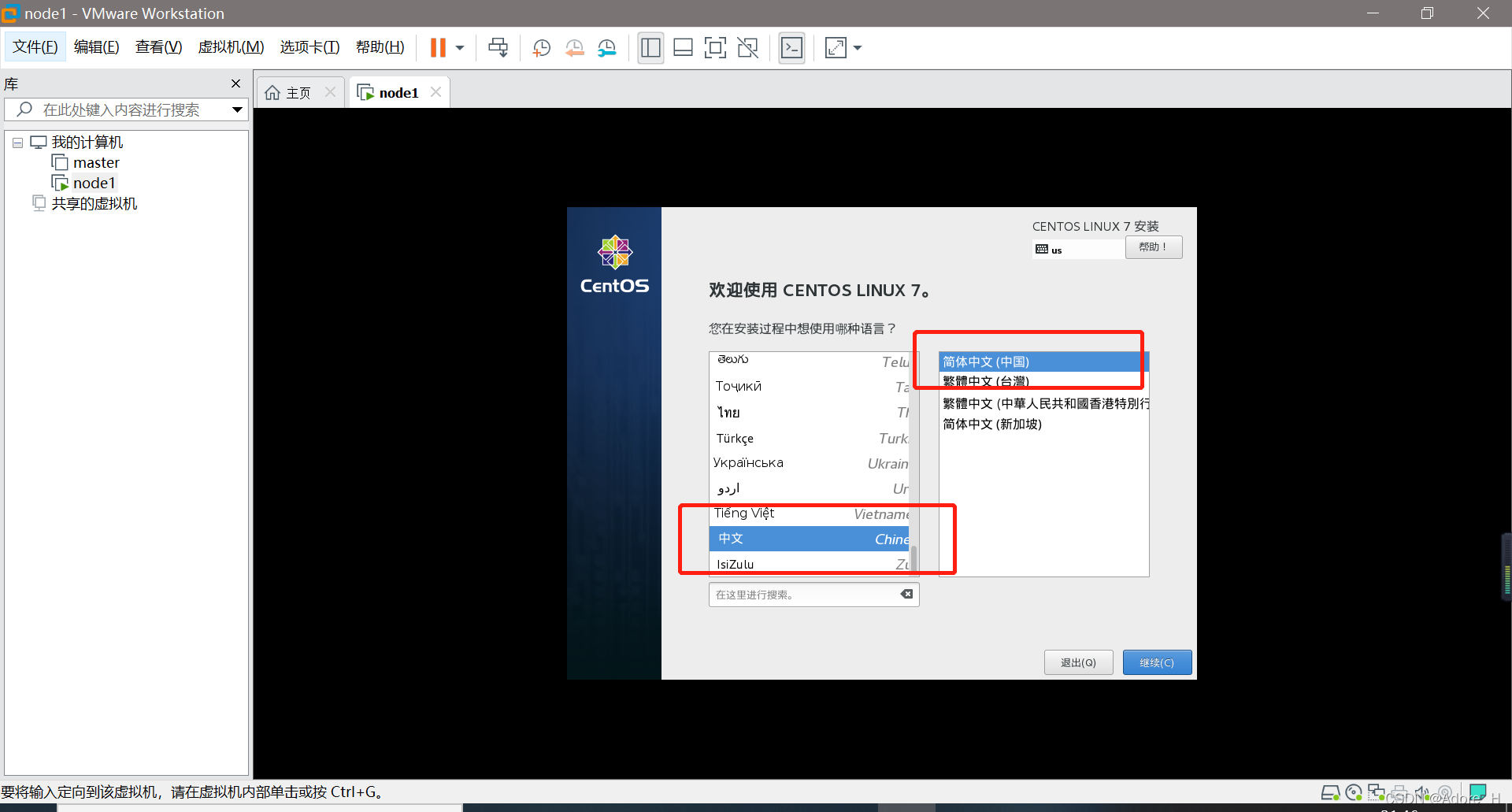Switch to the 主页 tab
This screenshot has height=812, width=1512.
click(x=298, y=93)
